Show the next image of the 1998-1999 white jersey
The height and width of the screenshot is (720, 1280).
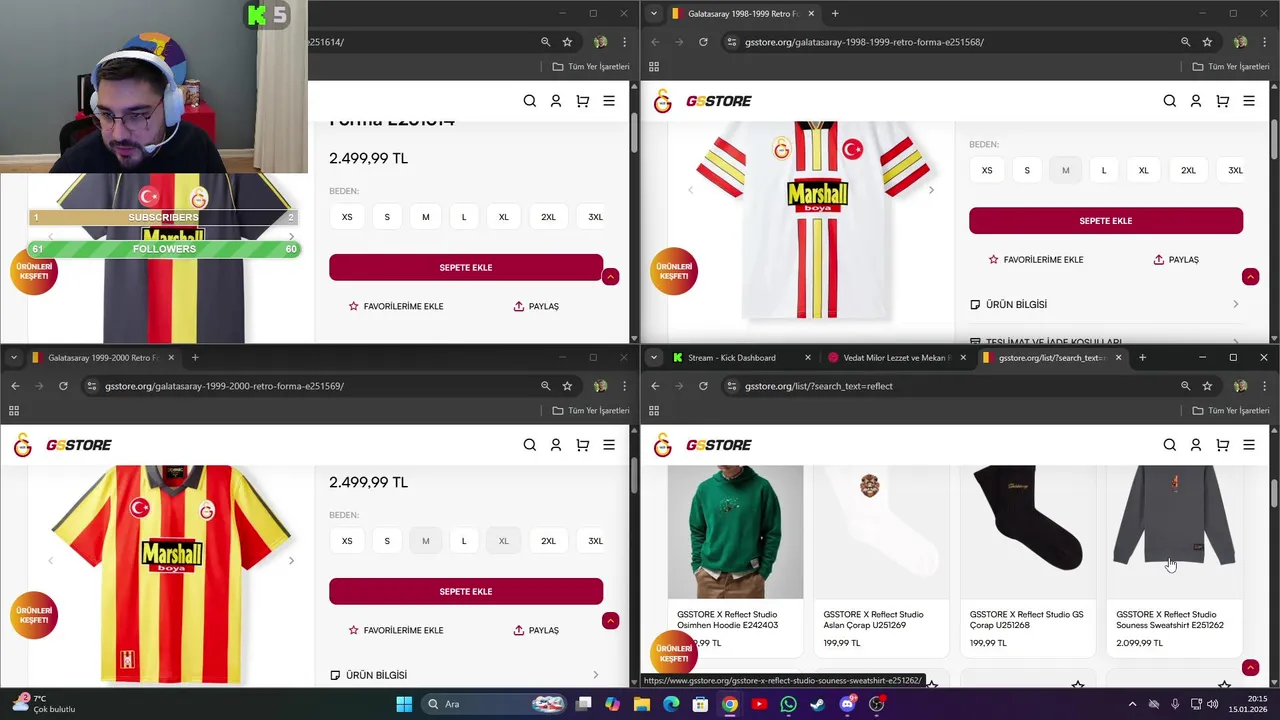click(931, 190)
